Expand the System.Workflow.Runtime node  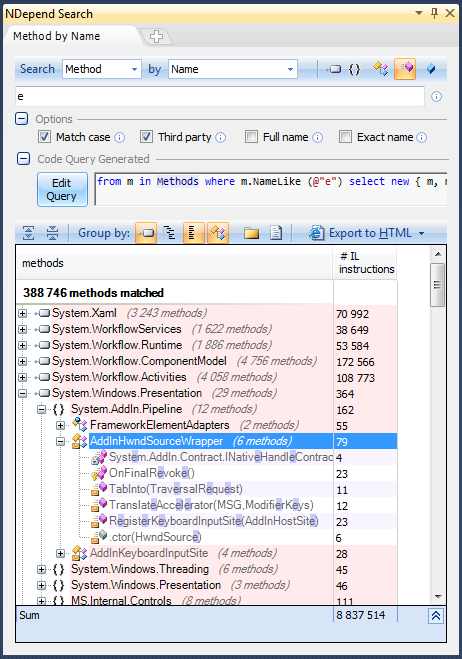click(x=23, y=345)
